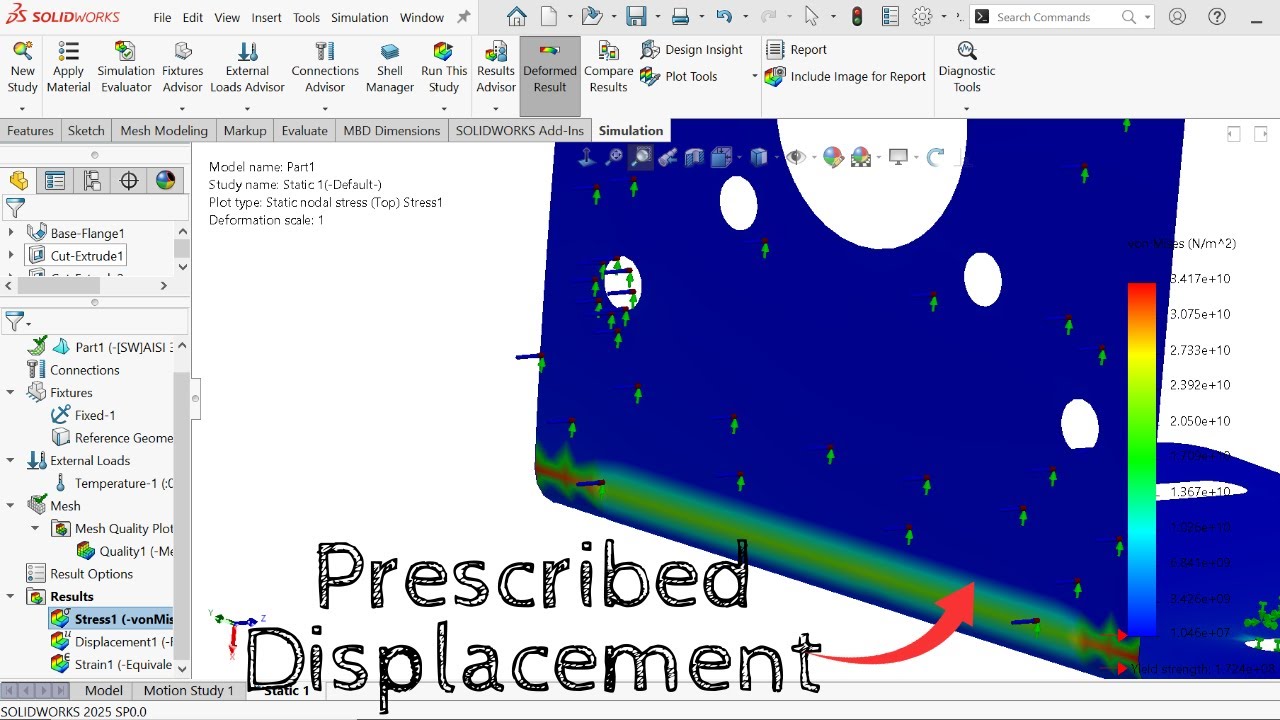This screenshot has height=720, width=1280.
Task: Open External Loads Advisor
Action: coord(247,67)
